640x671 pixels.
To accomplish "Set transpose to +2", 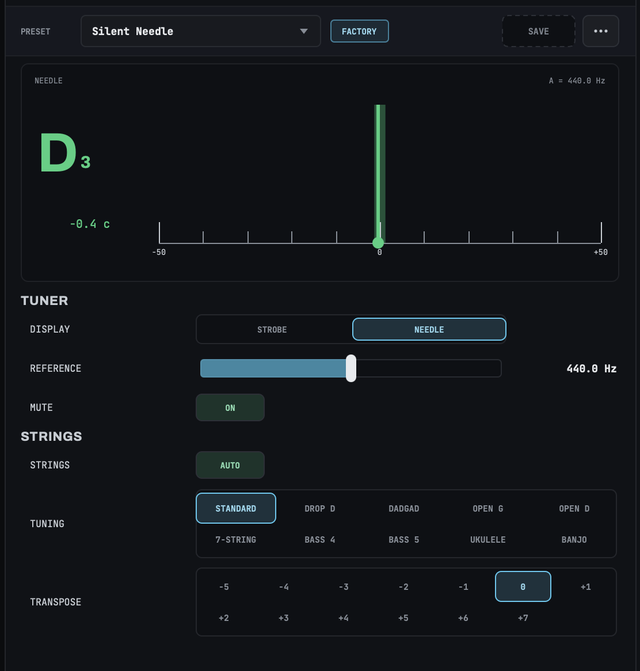I will (x=224, y=618).
